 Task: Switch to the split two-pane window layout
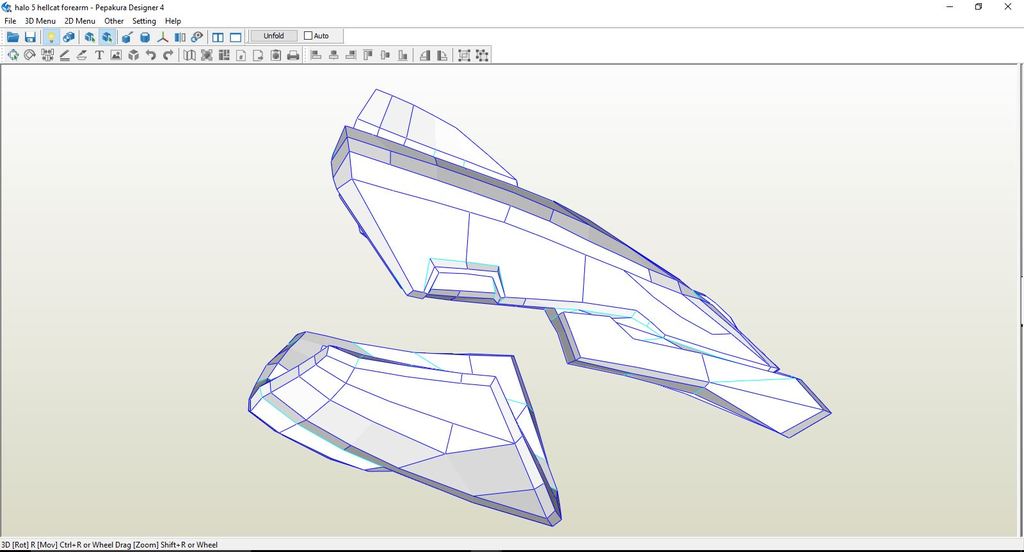click(218, 37)
